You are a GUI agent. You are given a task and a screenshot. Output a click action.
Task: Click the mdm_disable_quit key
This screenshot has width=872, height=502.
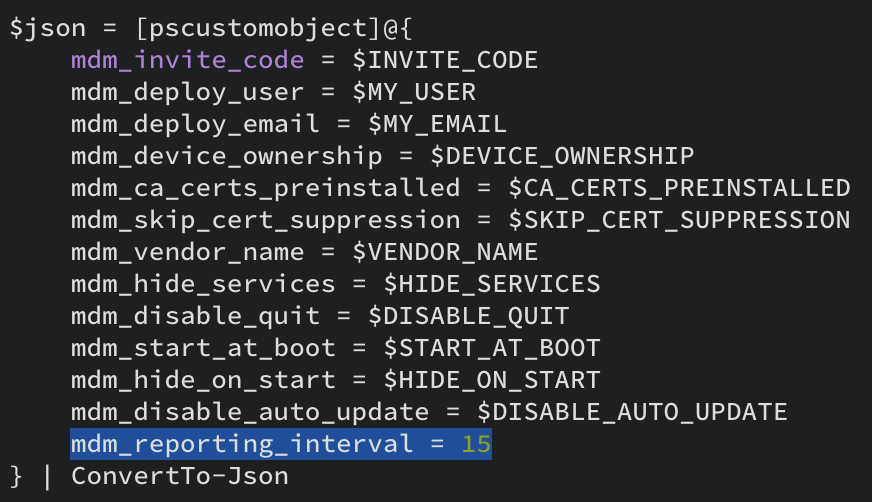click(x=195, y=316)
